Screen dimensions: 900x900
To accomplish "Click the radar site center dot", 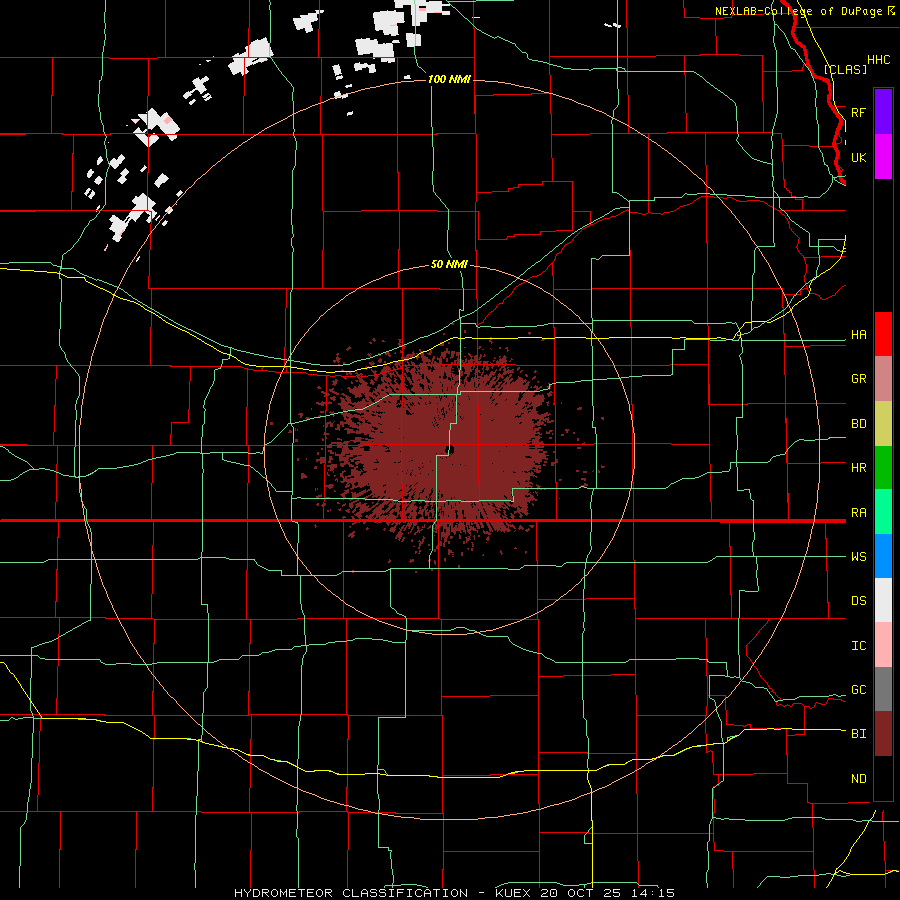I will tap(449, 450).
